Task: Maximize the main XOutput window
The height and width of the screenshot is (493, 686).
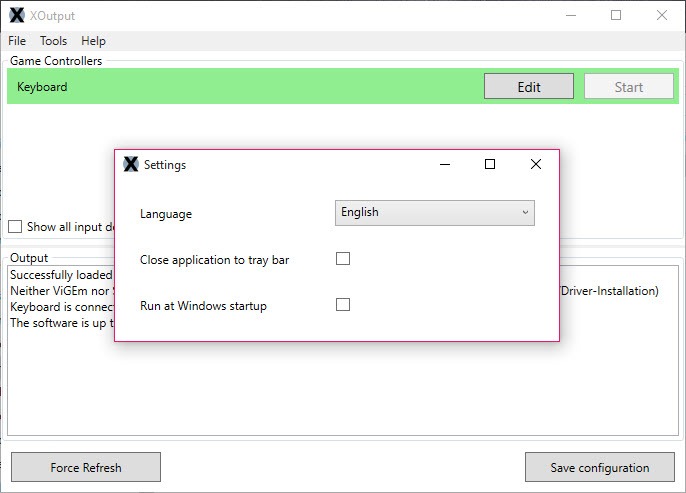Action: pyautogui.click(x=616, y=15)
